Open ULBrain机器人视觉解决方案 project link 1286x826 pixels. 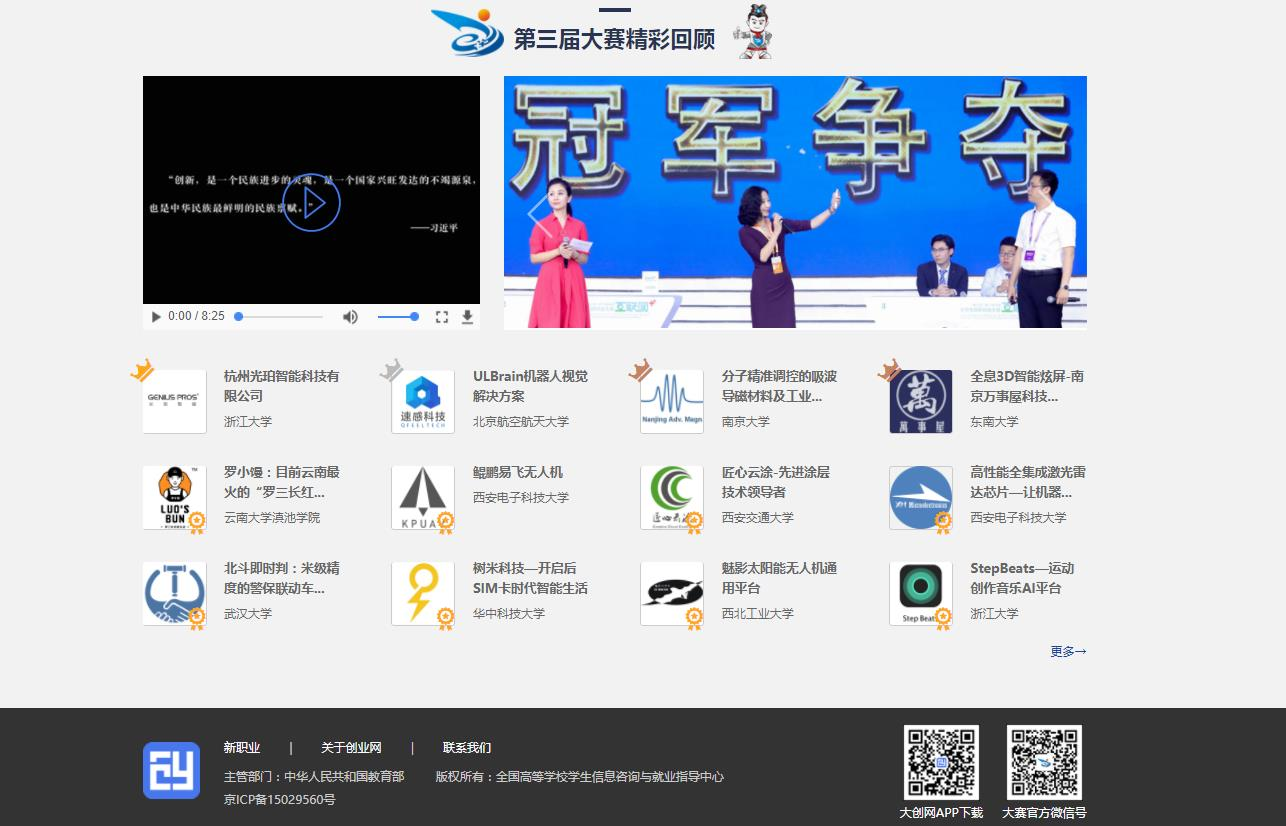(530, 386)
